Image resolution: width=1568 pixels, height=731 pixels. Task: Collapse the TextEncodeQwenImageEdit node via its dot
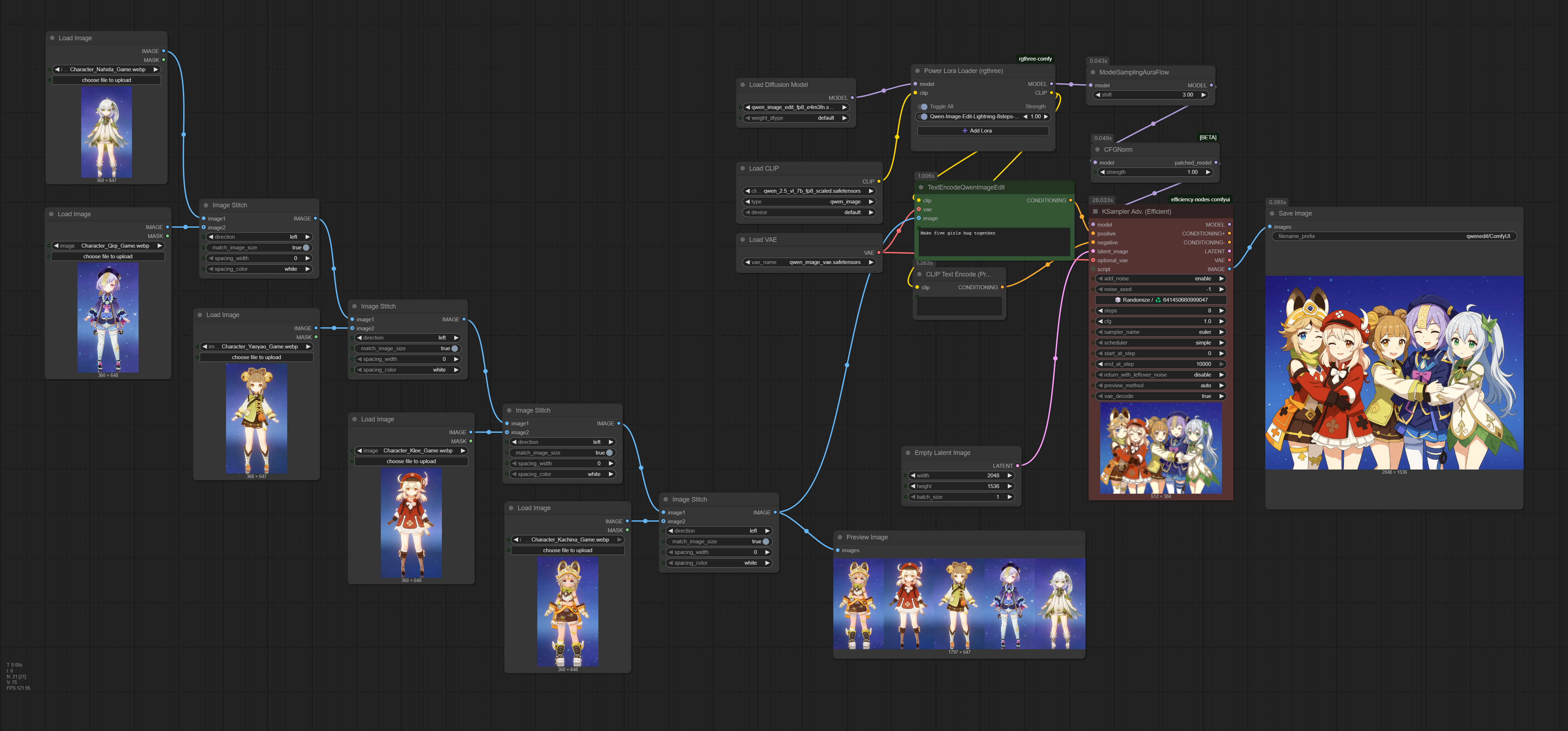(x=921, y=187)
